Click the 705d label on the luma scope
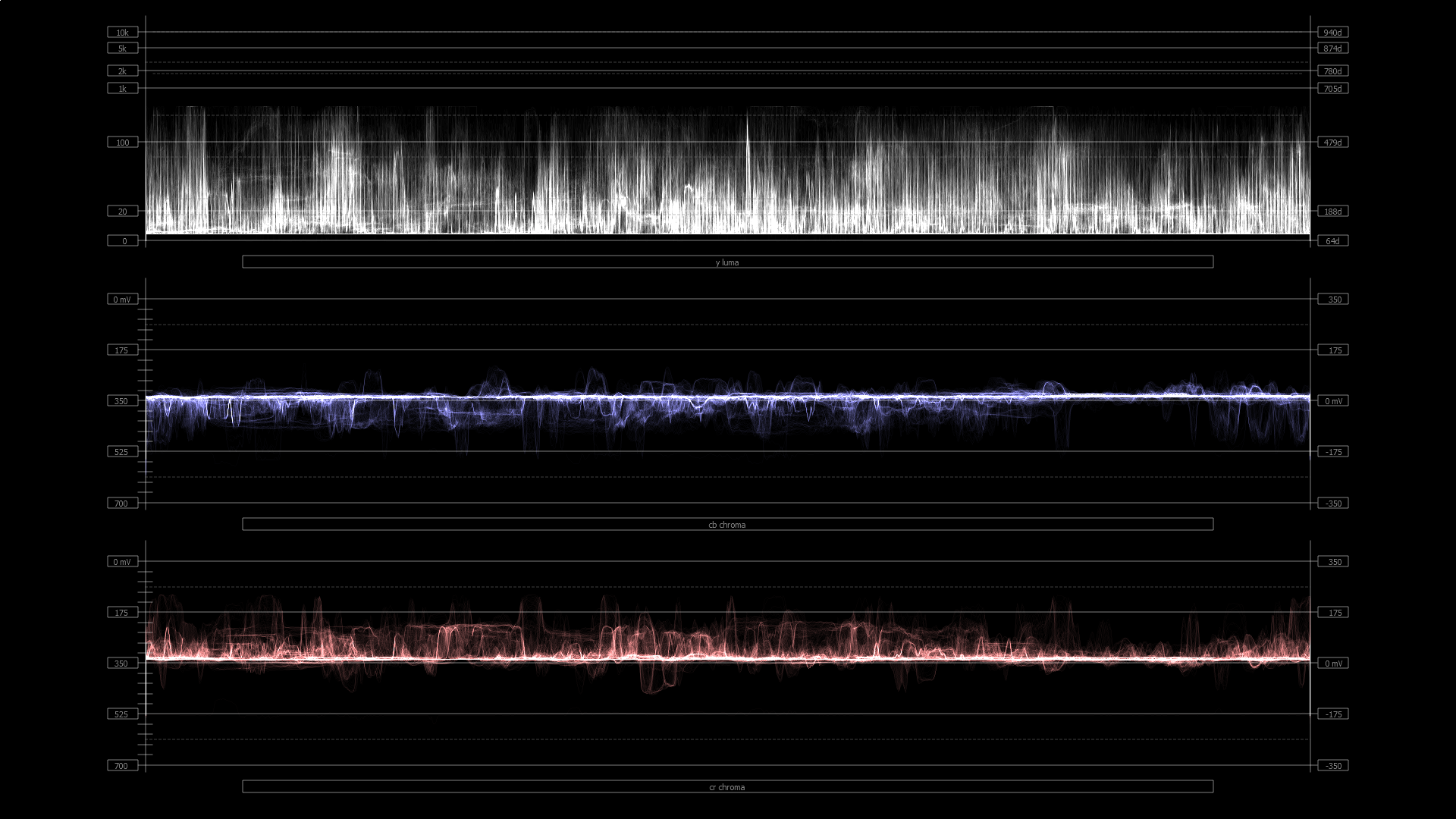This screenshot has height=819, width=1456. [1333, 88]
